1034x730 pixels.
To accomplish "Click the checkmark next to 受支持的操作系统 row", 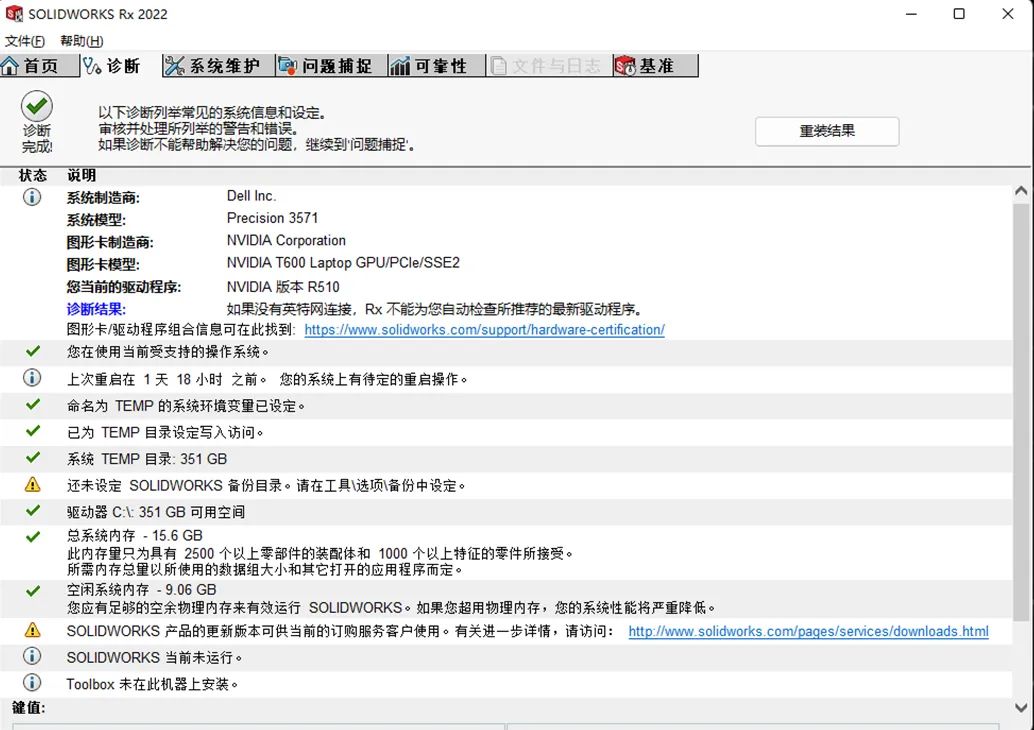I will click(32, 351).
